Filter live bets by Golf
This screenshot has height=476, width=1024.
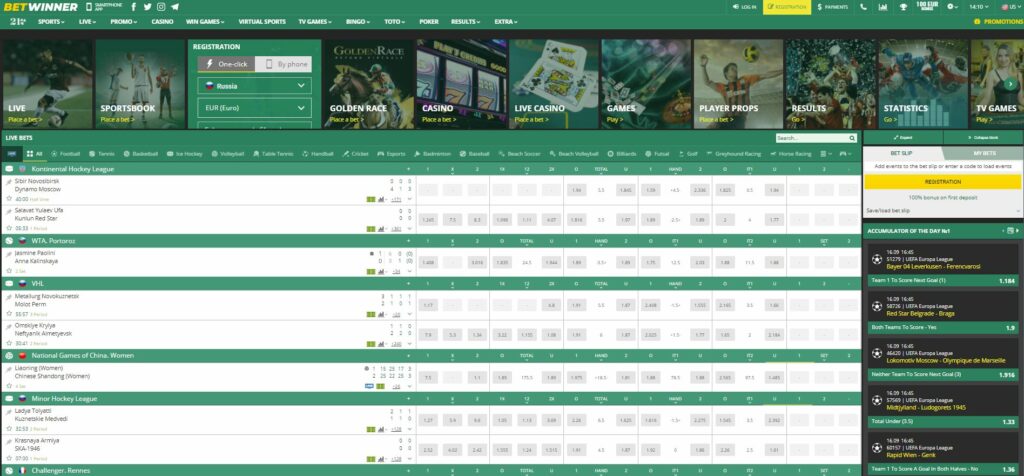[x=688, y=154]
